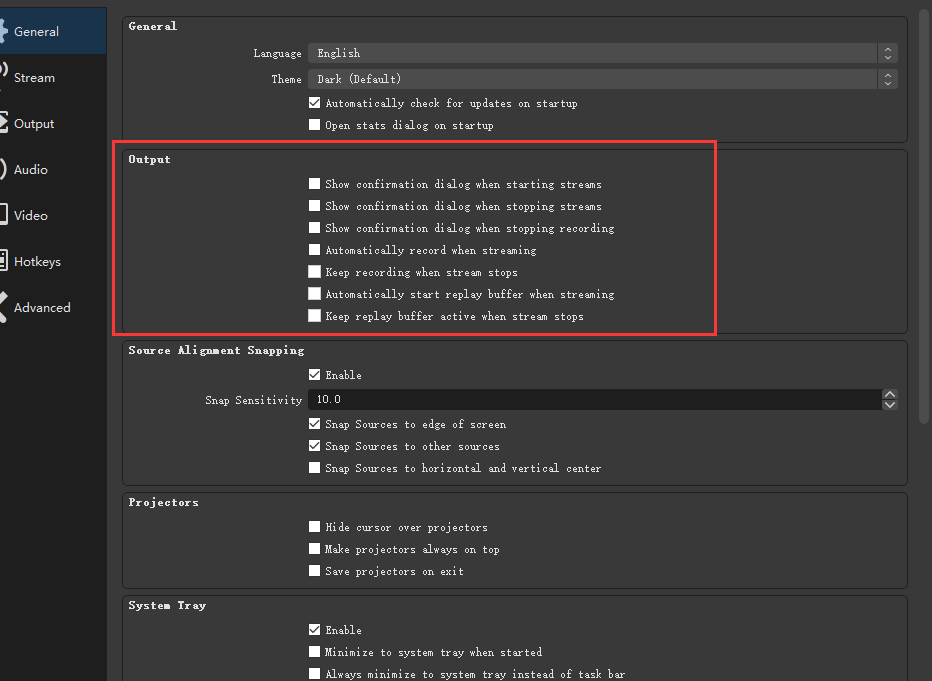
Task: Go to the Advanced settings tab
Action: click(x=53, y=307)
